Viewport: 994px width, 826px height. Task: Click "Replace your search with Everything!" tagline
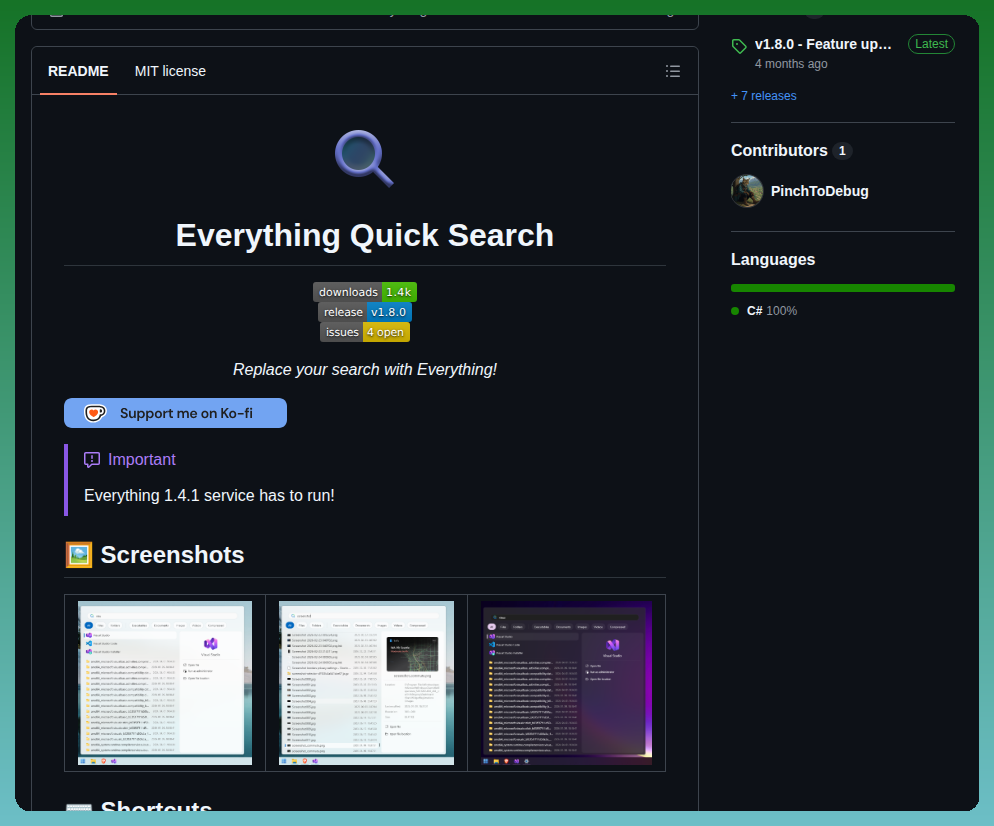pos(365,370)
